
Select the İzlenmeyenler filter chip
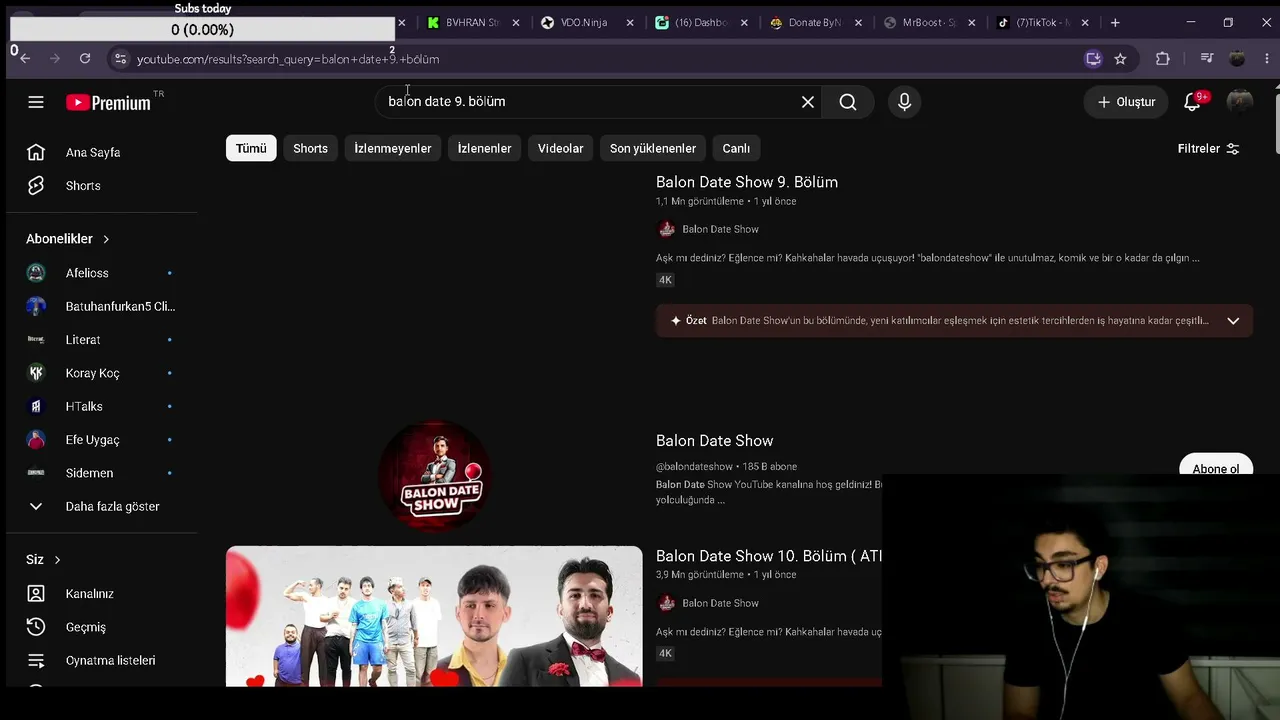tap(393, 148)
